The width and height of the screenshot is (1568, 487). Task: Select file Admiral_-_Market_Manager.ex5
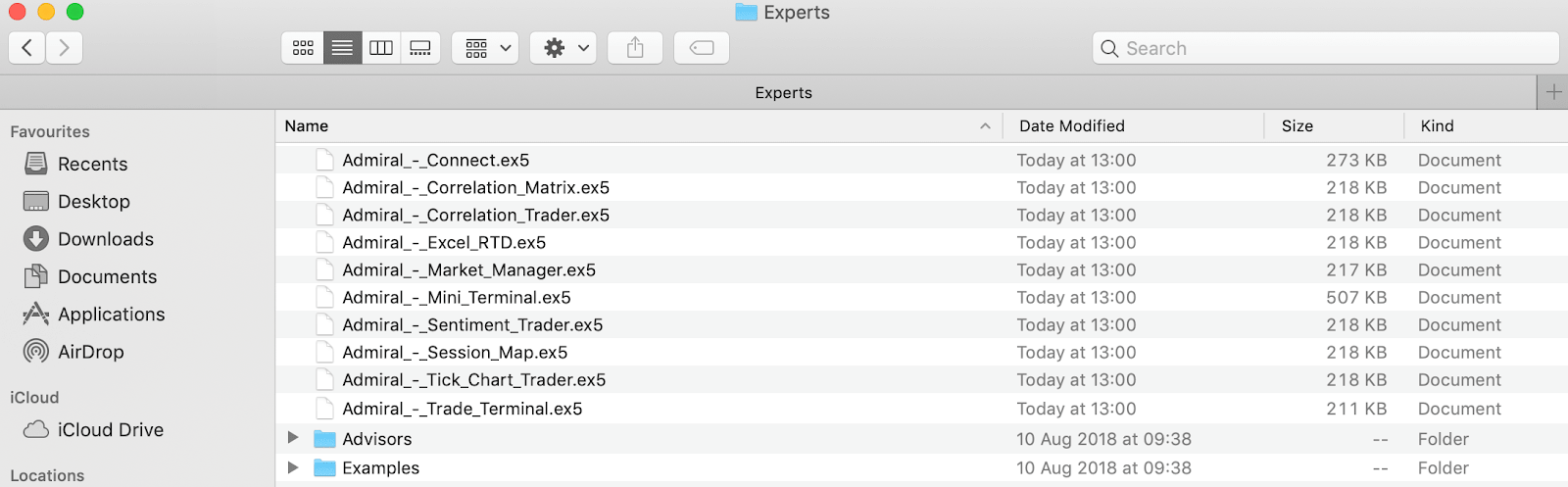coord(468,269)
